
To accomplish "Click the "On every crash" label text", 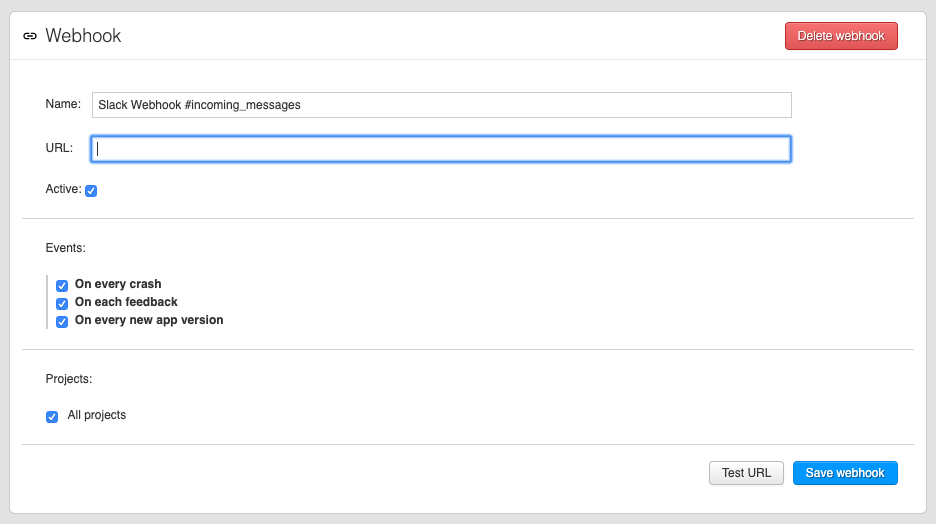I will (118, 284).
